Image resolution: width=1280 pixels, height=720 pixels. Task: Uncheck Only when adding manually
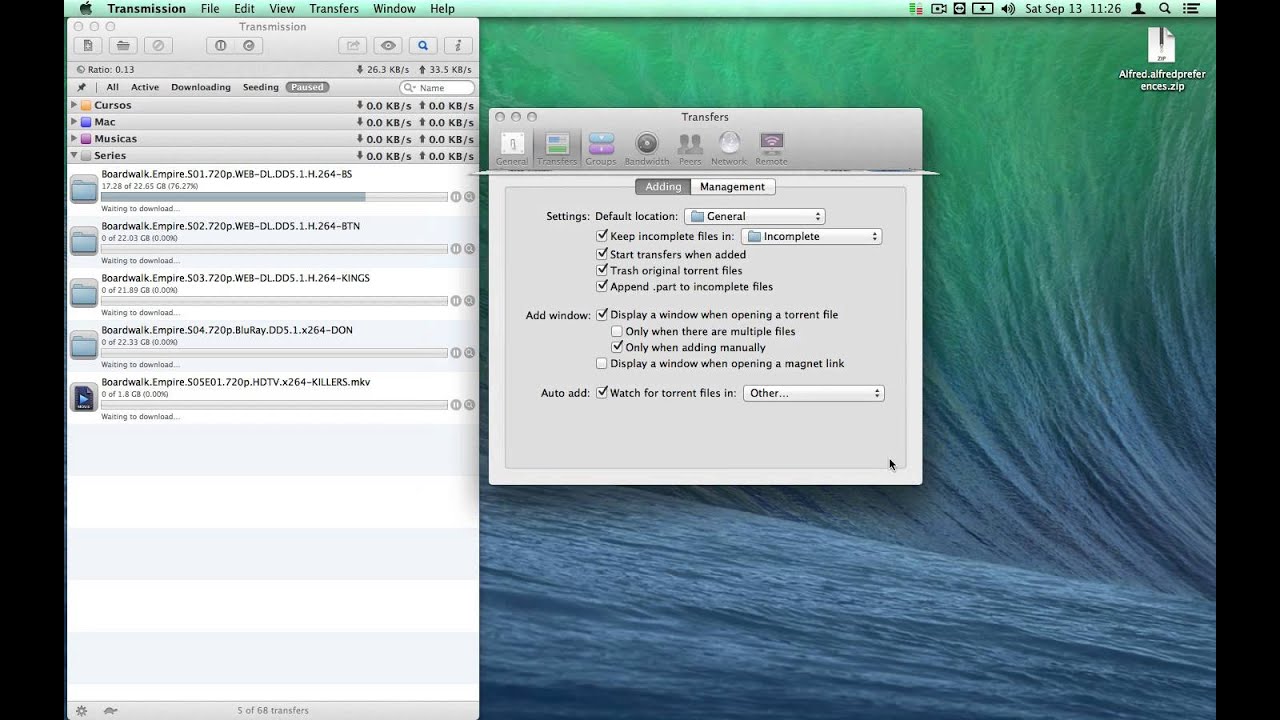[617, 347]
